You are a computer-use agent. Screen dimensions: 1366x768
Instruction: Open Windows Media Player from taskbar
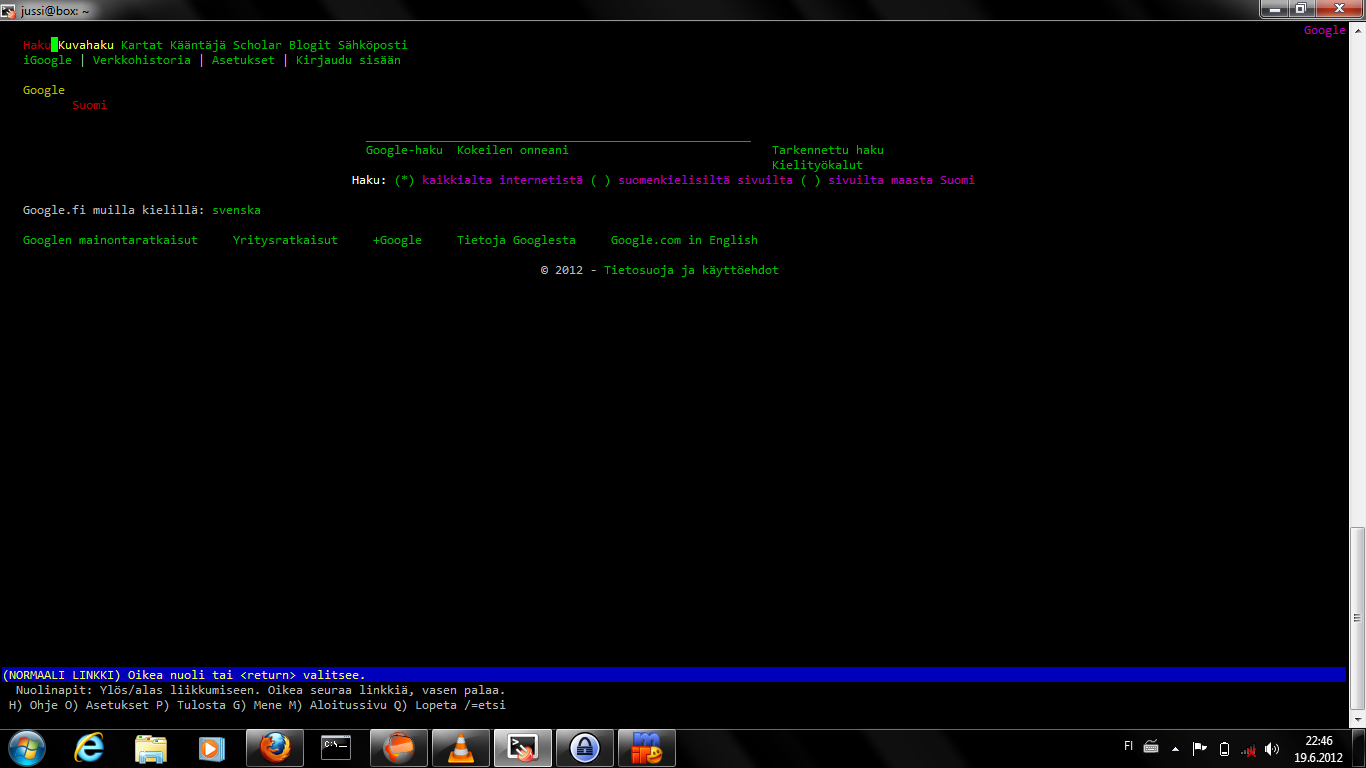(211, 748)
